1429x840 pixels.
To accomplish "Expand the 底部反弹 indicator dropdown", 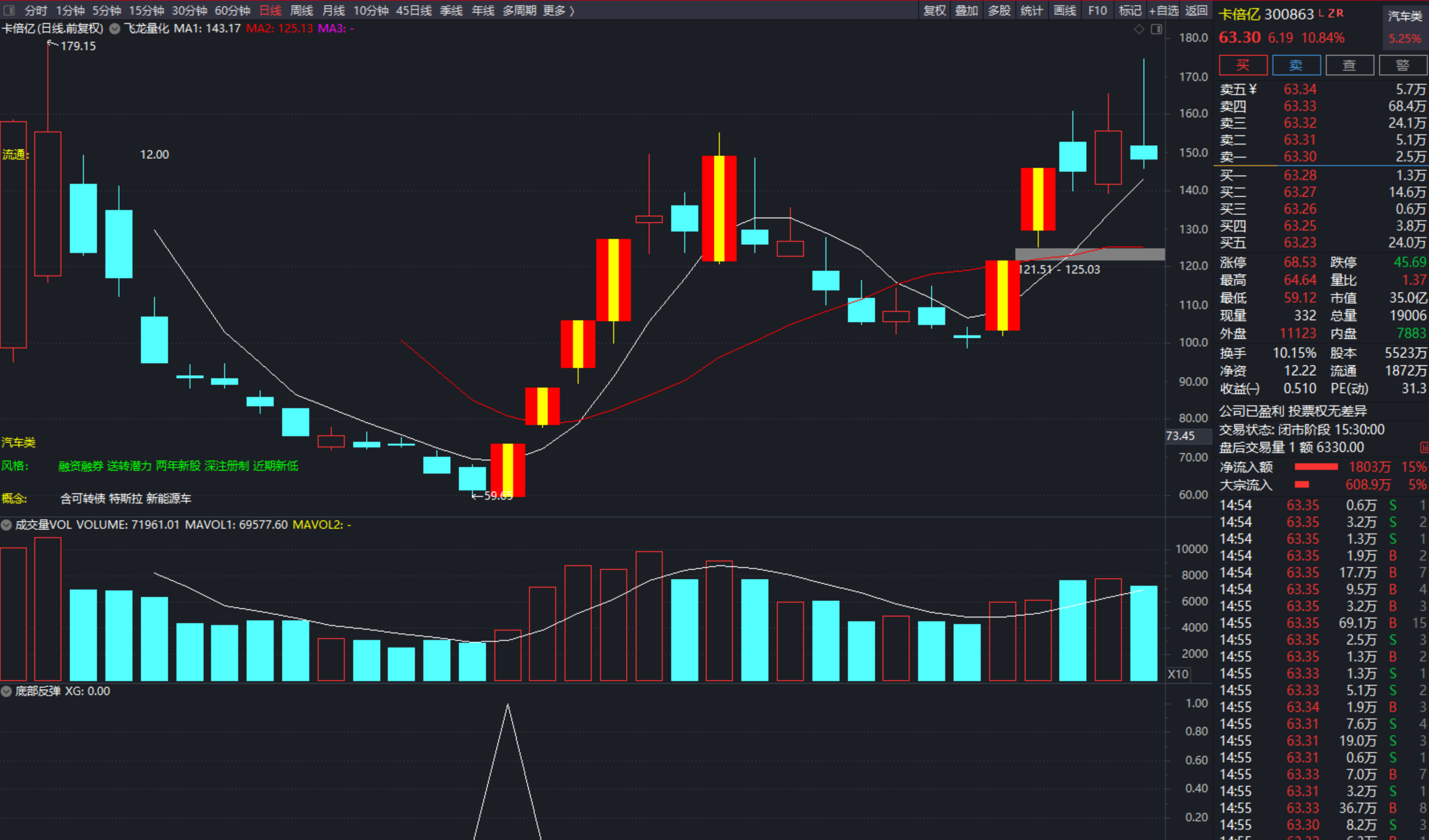I will tap(6, 691).
